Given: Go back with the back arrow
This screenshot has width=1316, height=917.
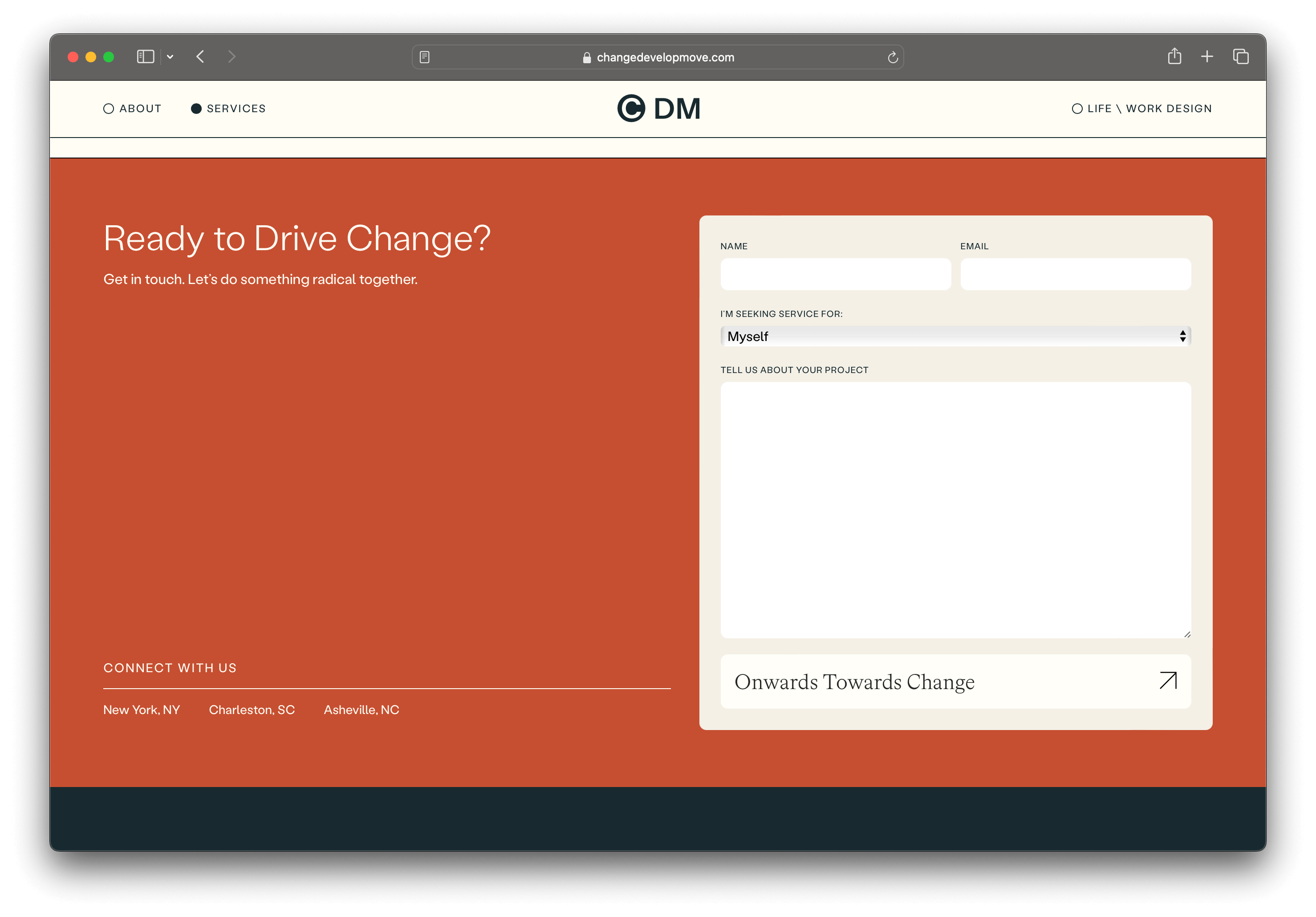Looking at the screenshot, I should pos(200,57).
